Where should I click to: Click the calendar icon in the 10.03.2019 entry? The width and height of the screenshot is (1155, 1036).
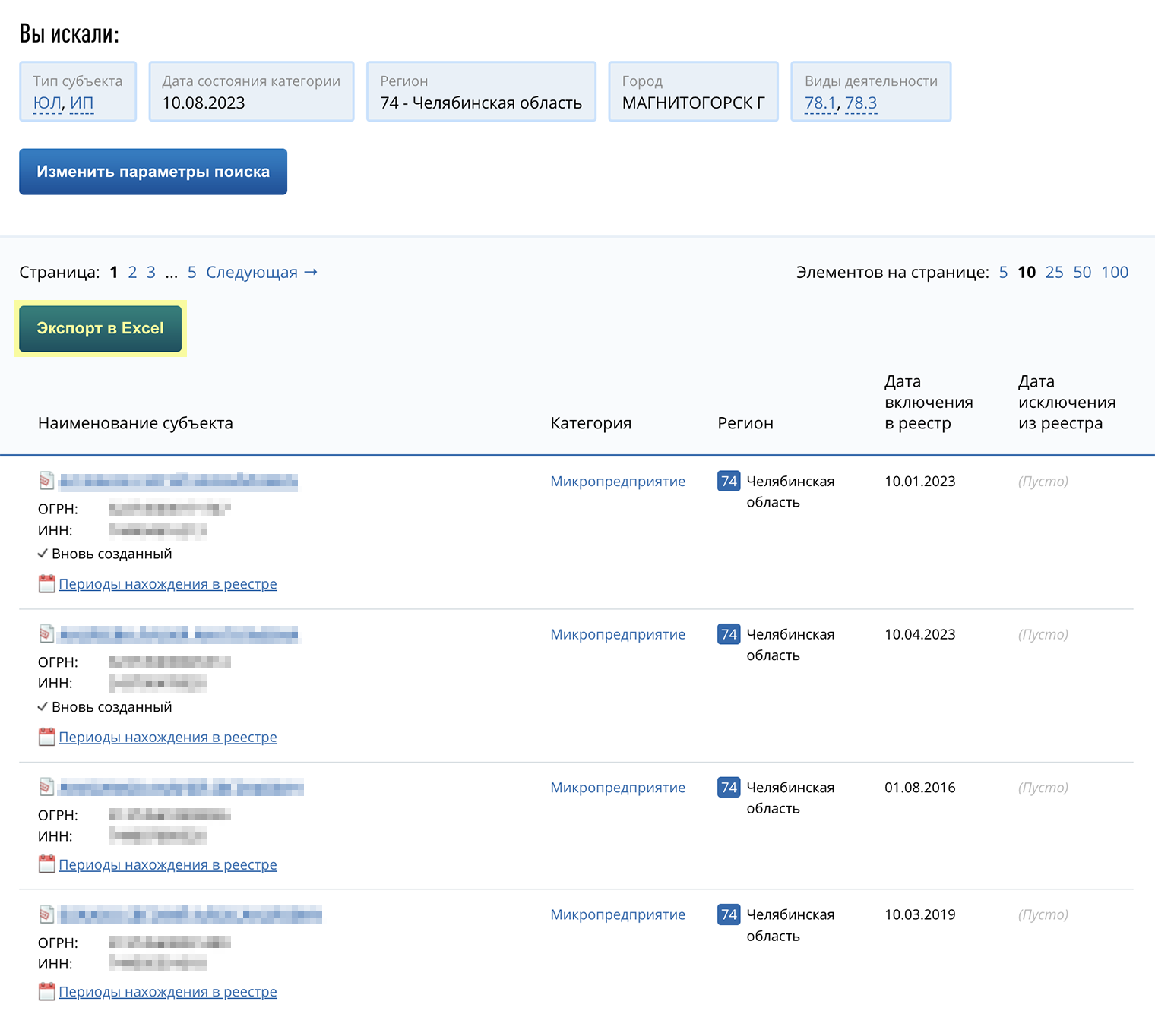pos(46,991)
